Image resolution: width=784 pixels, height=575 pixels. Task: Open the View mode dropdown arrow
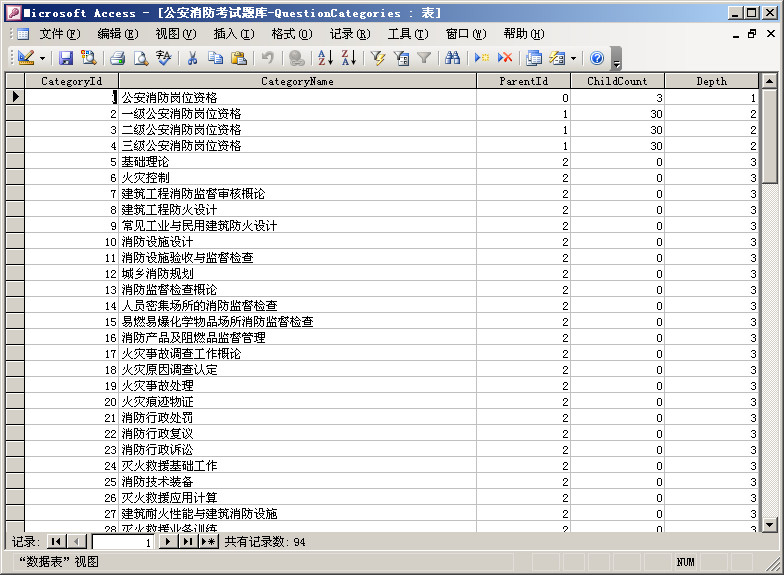point(42,58)
